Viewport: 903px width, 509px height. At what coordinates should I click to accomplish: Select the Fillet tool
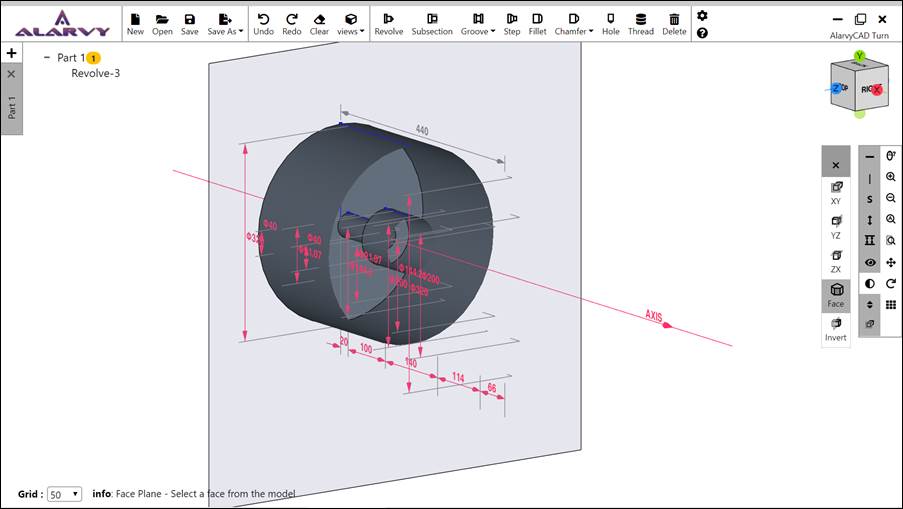[x=537, y=24]
